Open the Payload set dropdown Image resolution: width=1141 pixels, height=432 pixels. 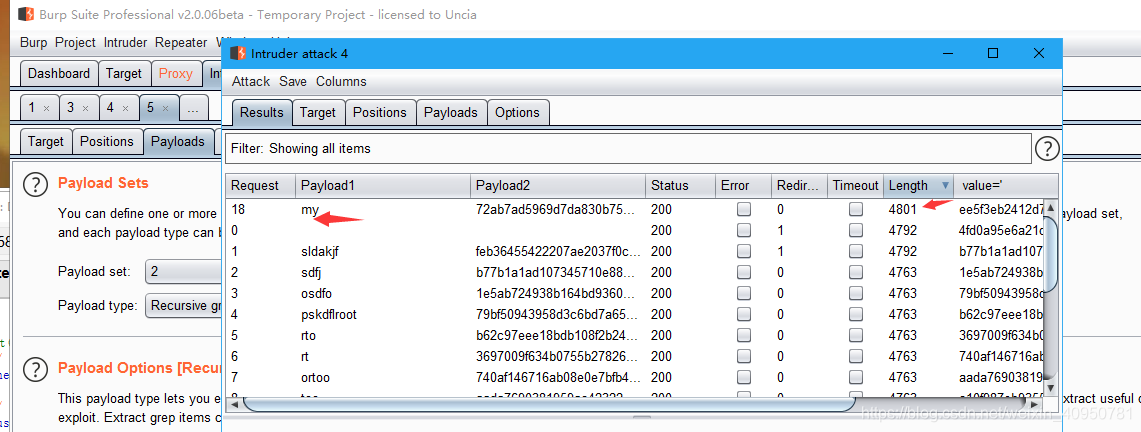pyautogui.click(x=183, y=272)
